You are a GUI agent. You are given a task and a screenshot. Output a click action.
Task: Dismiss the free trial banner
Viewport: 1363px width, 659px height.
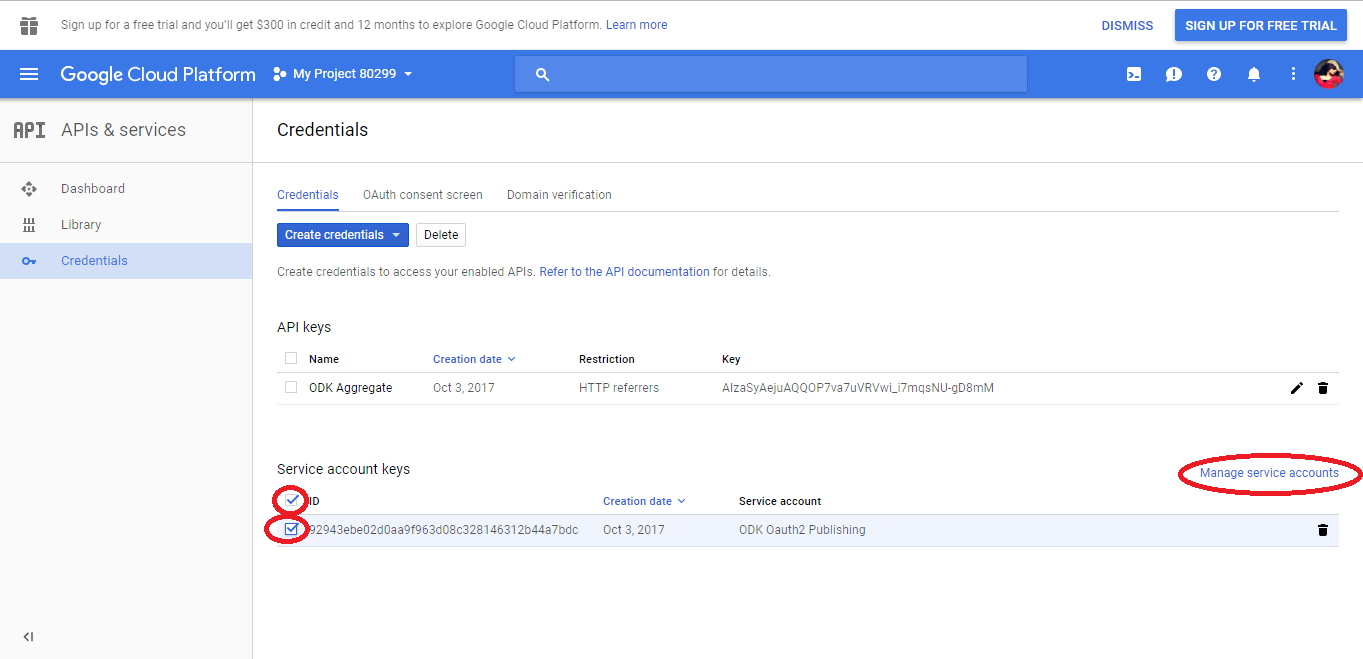[x=1127, y=26]
